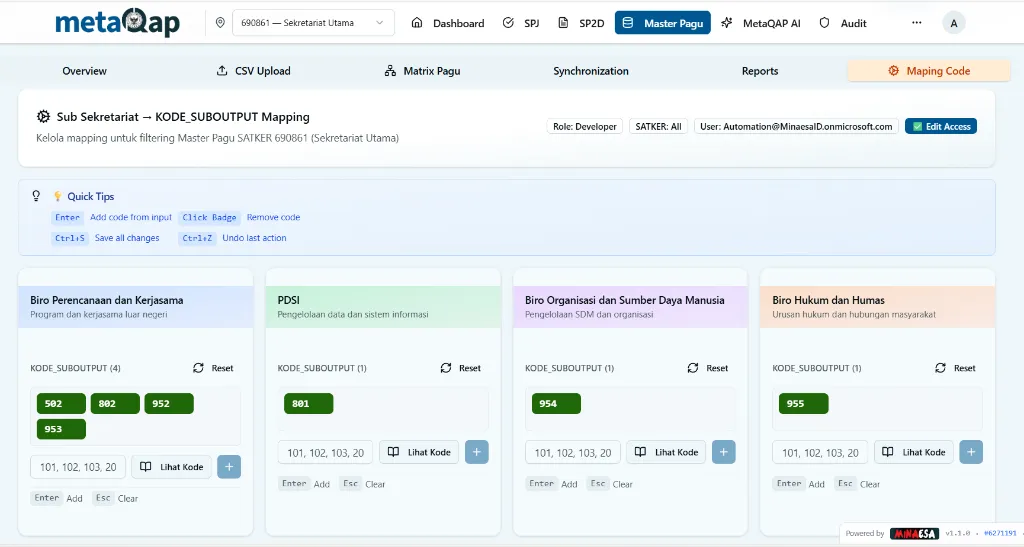Screen dimensions: 1024x547
Task: Open Lihat Kode list in PDSI card
Action: click(419, 452)
